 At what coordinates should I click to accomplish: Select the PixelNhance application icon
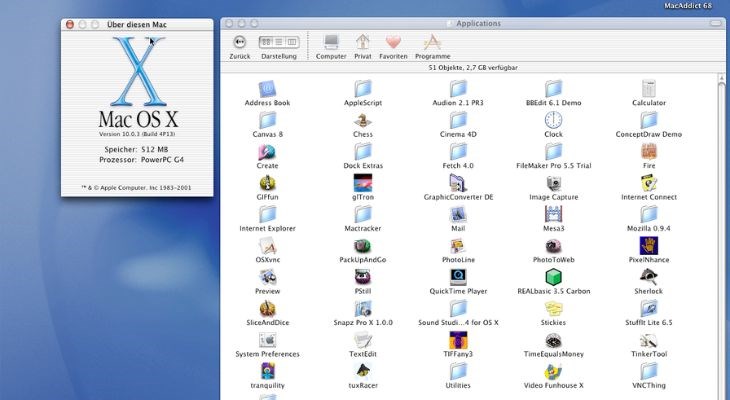click(649, 246)
